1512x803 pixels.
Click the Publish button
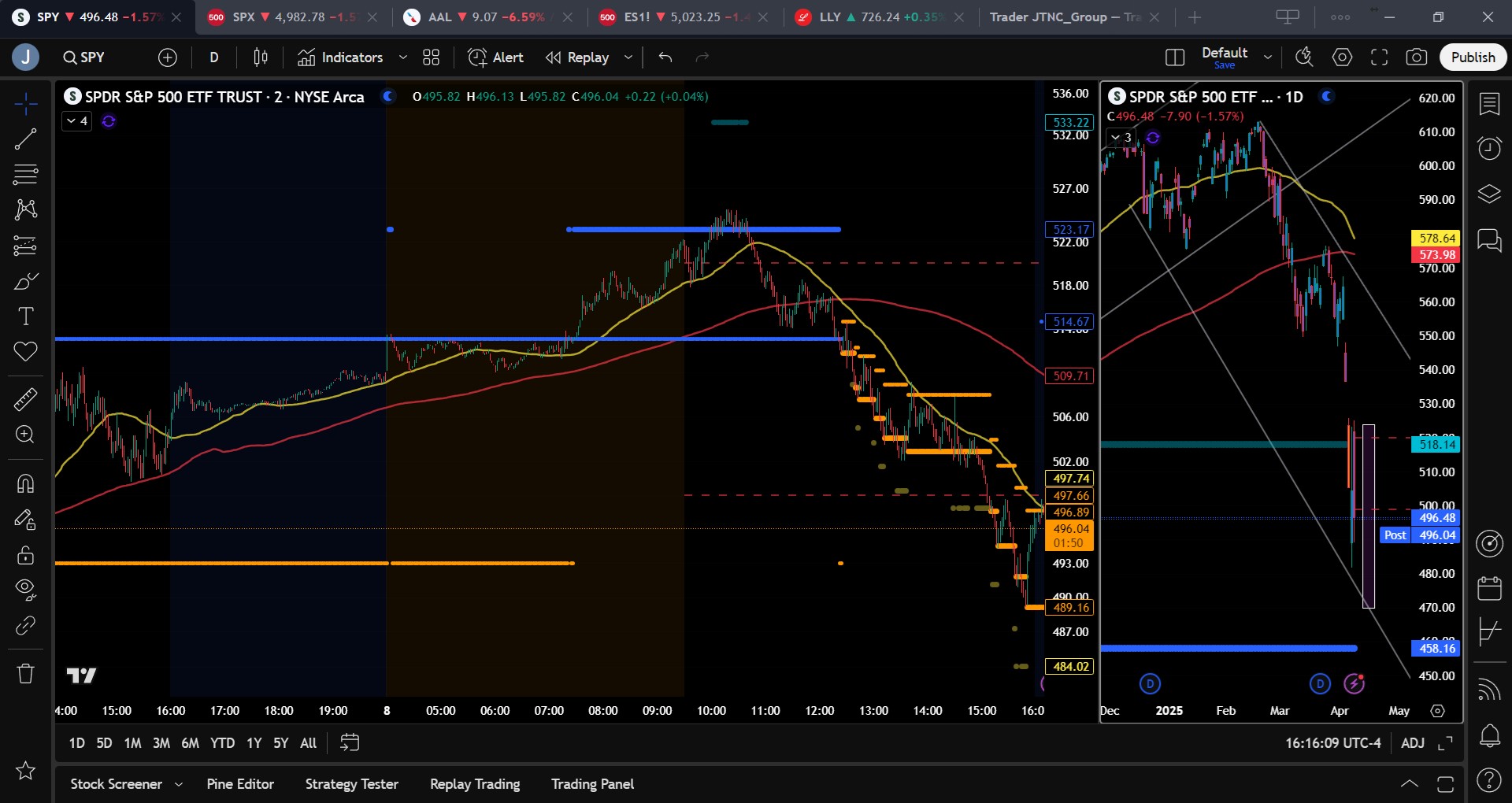[x=1473, y=57]
